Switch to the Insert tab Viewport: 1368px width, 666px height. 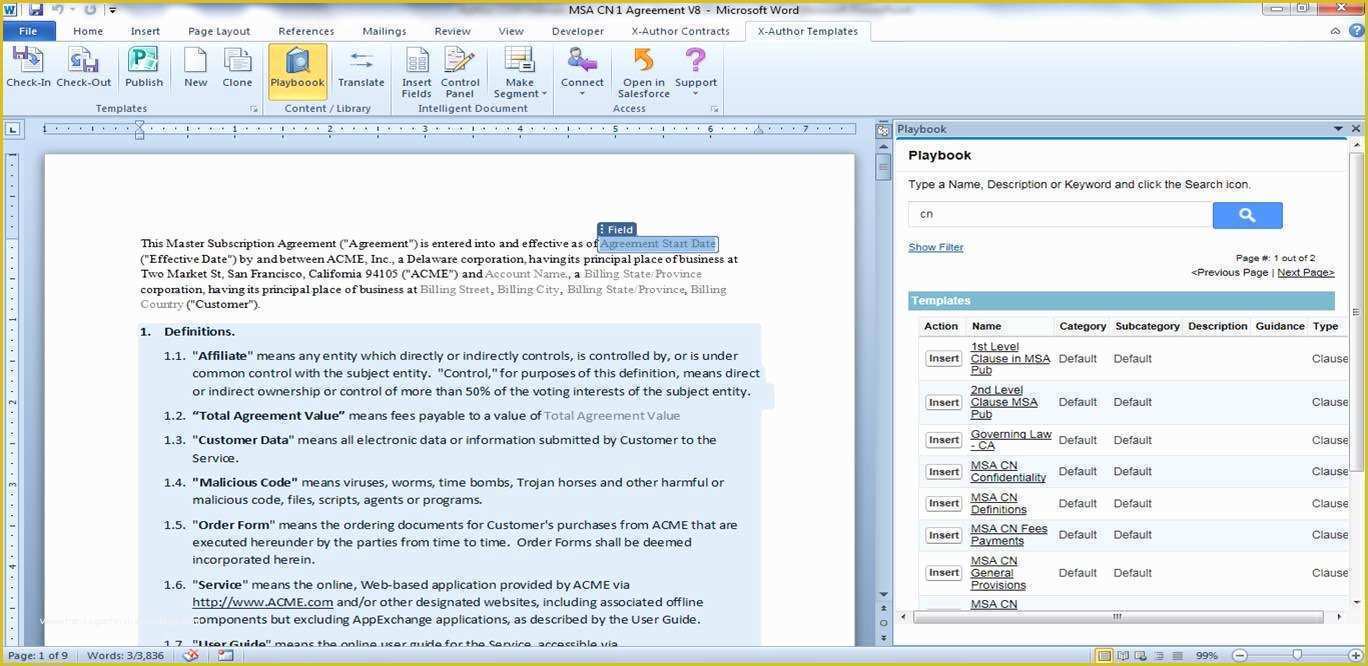(145, 31)
